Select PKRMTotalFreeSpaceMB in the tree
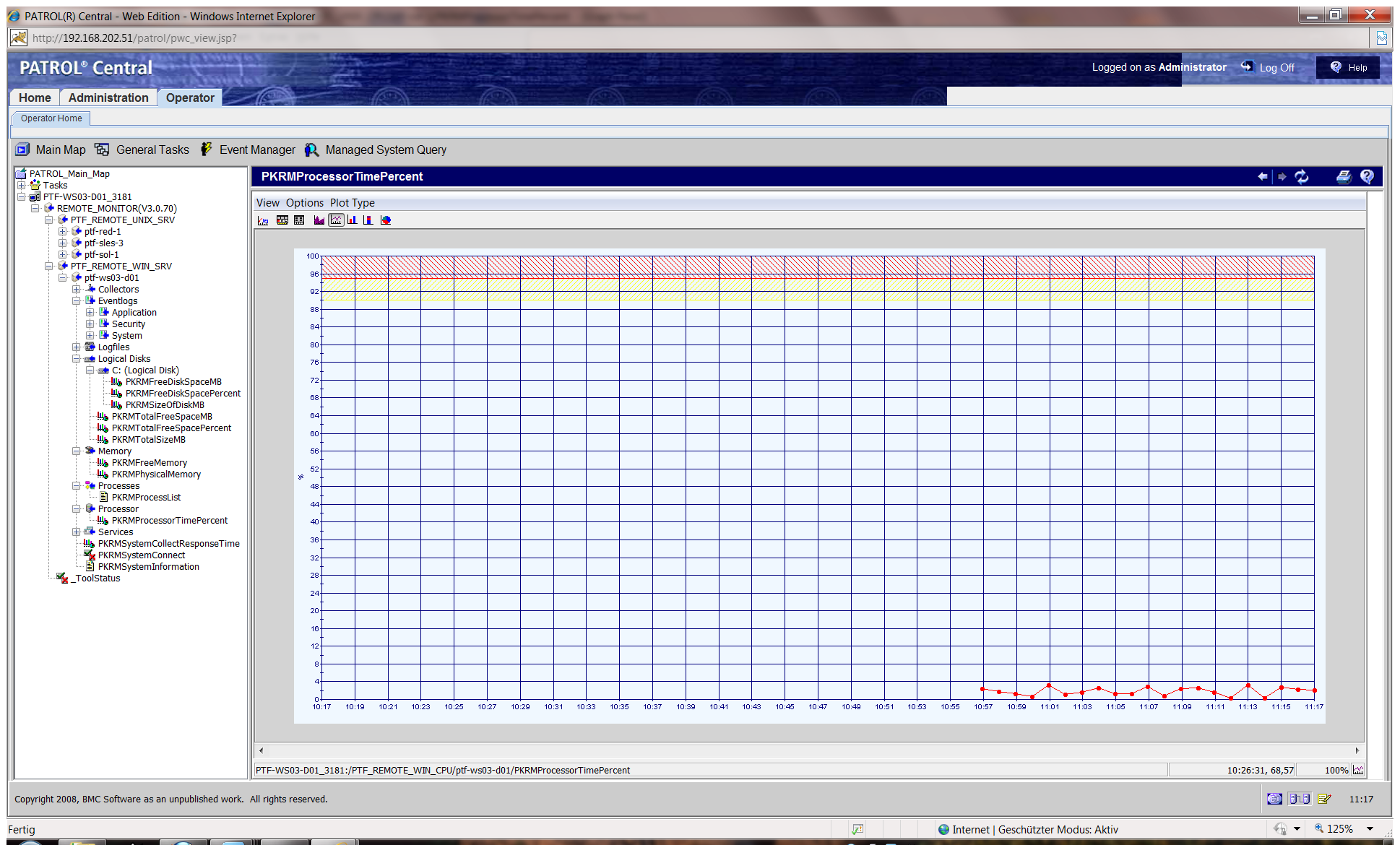Image resolution: width=1400 pixels, height=845 pixels. [162, 417]
